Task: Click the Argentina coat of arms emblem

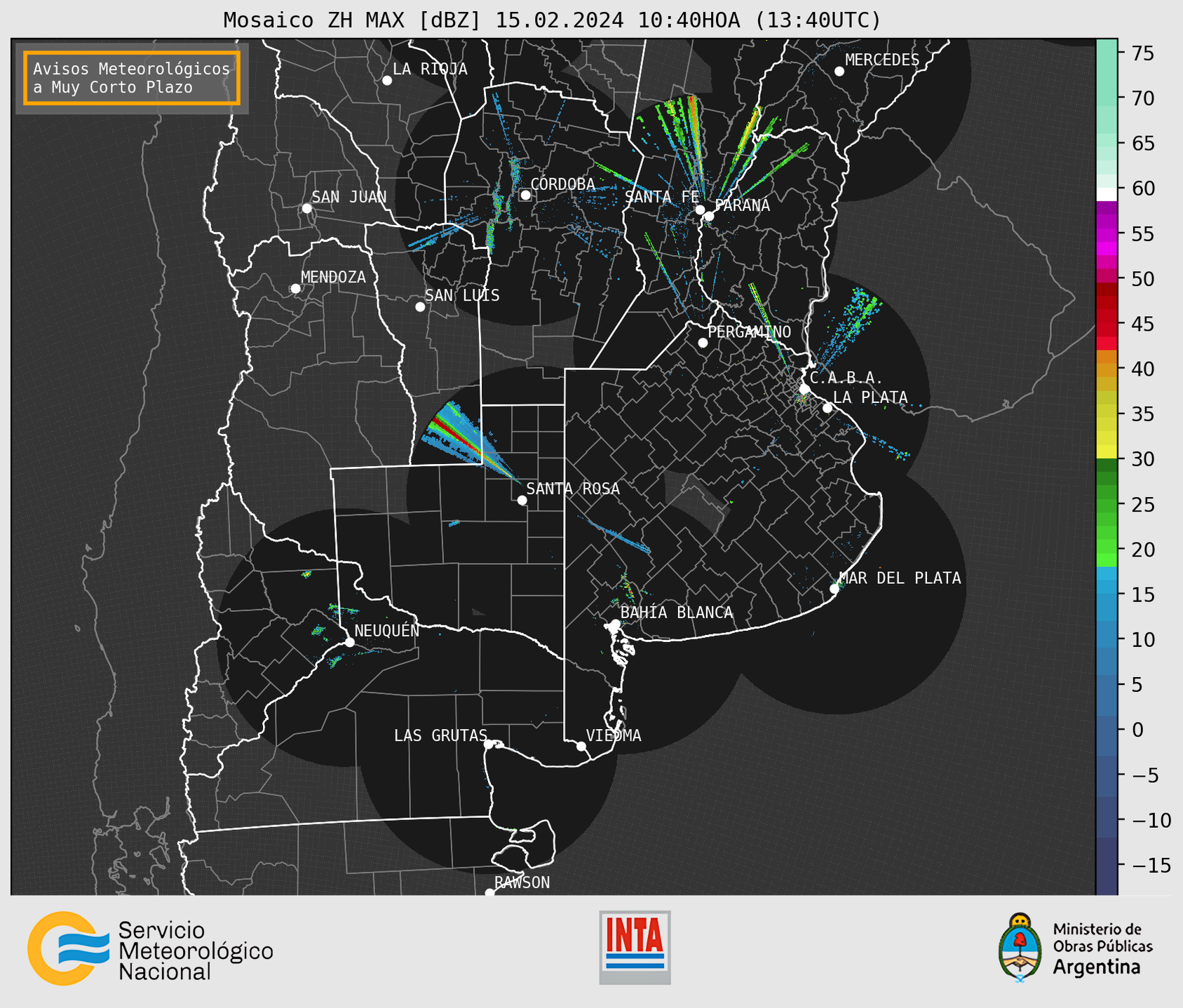Action: click(x=1020, y=947)
